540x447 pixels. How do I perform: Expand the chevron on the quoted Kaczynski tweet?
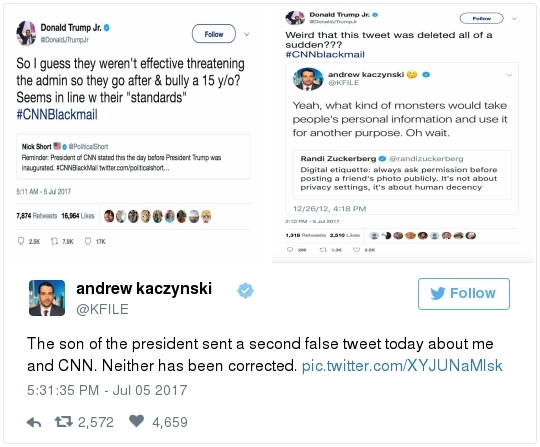[x=509, y=75]
